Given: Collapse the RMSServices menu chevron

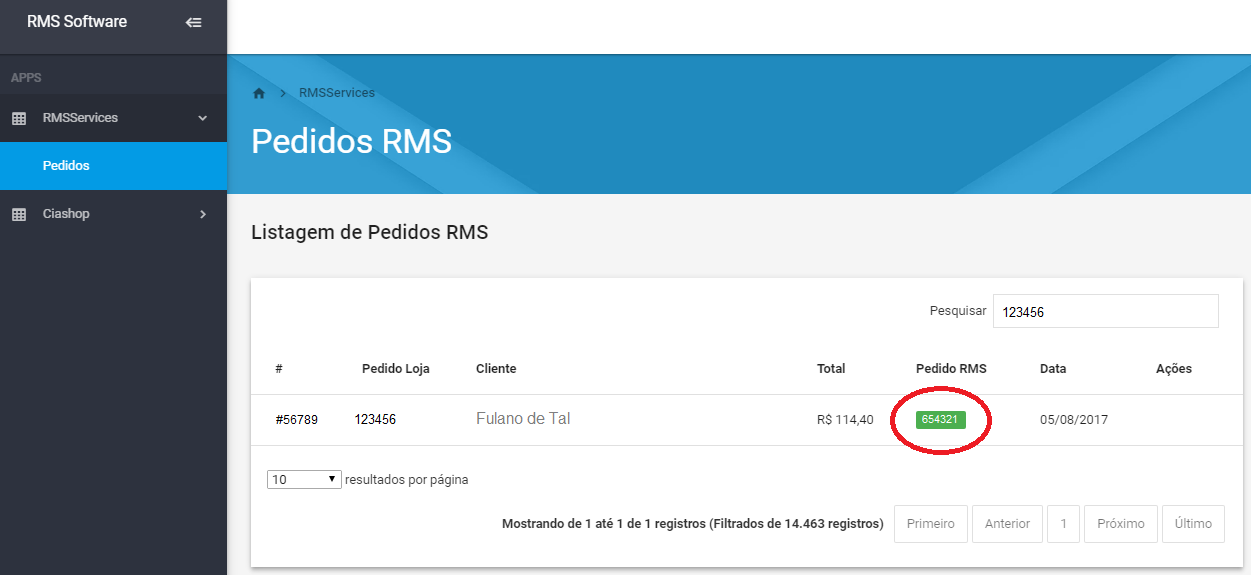Looking at the screenshot, I should (x=203, y=118).
